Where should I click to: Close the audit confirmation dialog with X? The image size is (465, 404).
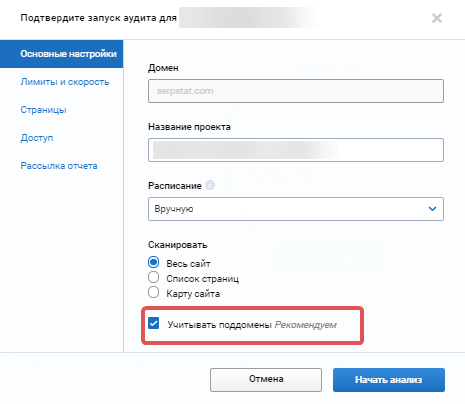point(437,18)
